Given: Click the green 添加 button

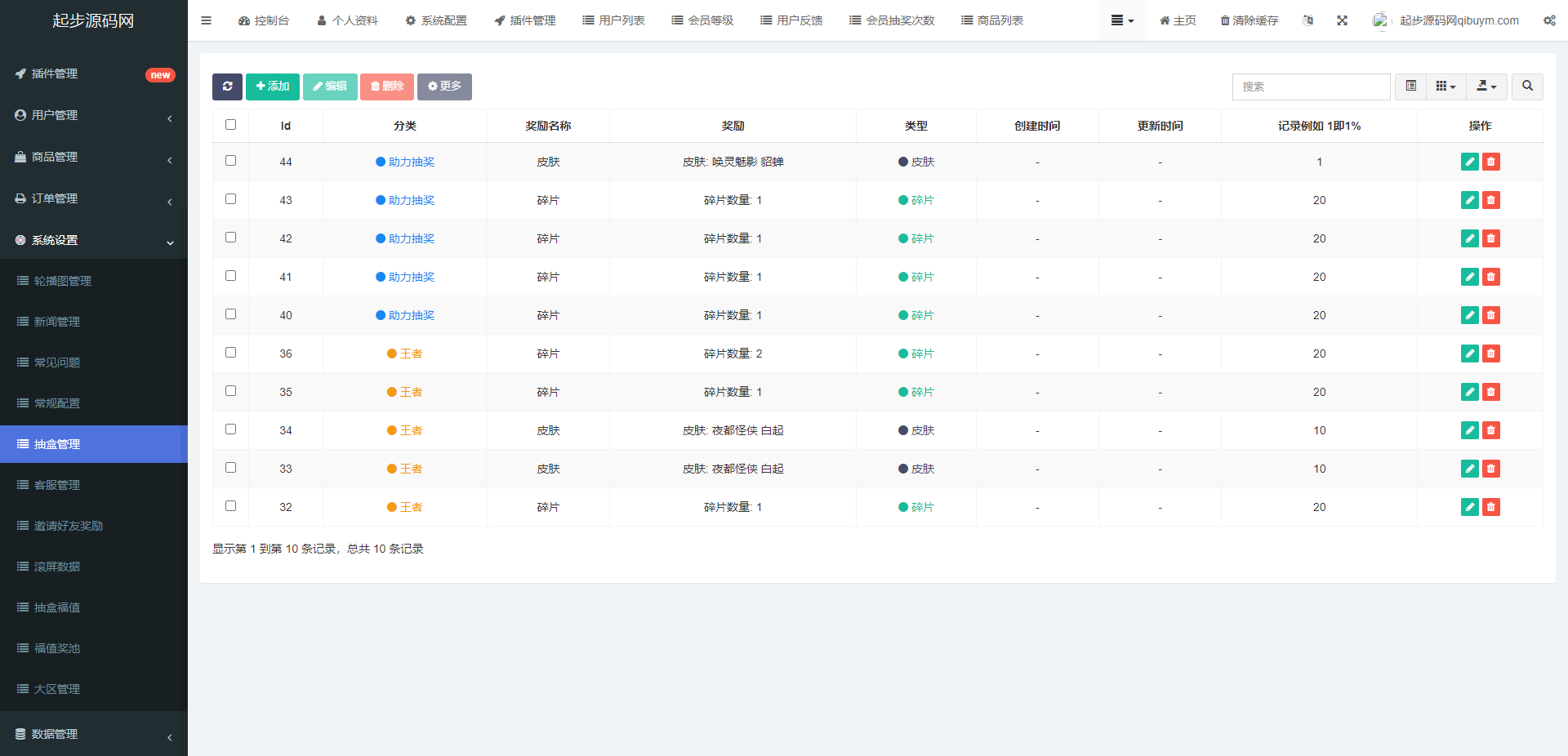Looking at the screenshot, I should [273, 87].
